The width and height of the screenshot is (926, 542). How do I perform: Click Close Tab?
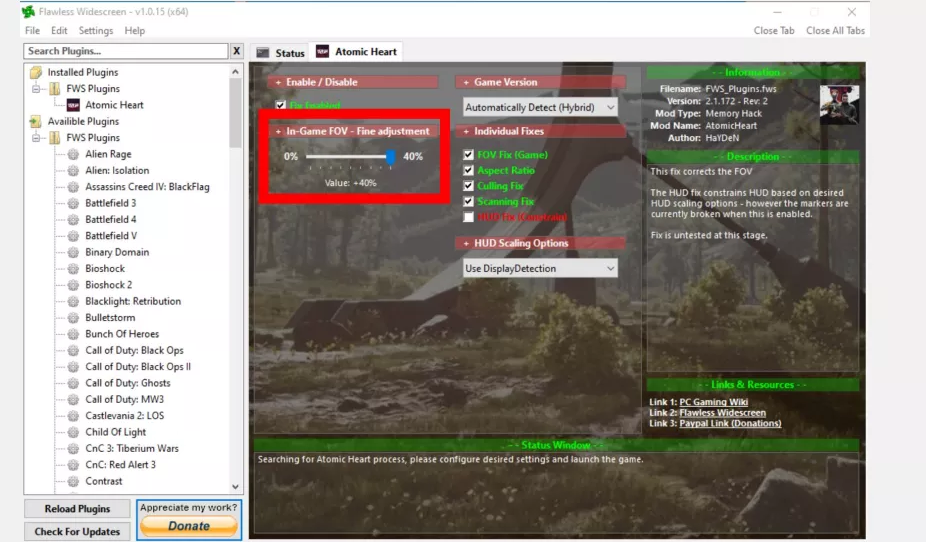click(774, 31)
